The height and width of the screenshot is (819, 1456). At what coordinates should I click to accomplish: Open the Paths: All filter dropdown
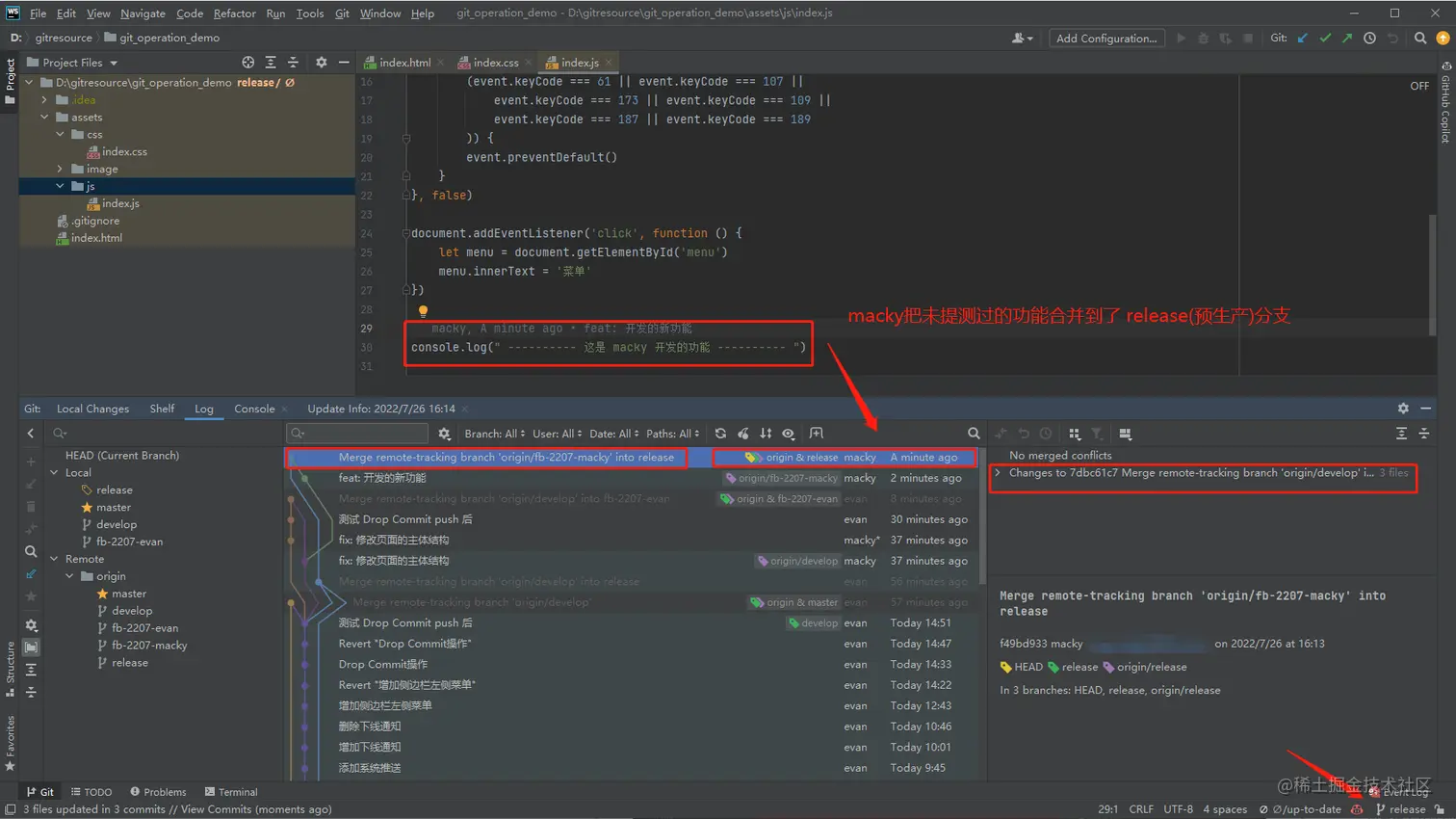click(672, 434)
